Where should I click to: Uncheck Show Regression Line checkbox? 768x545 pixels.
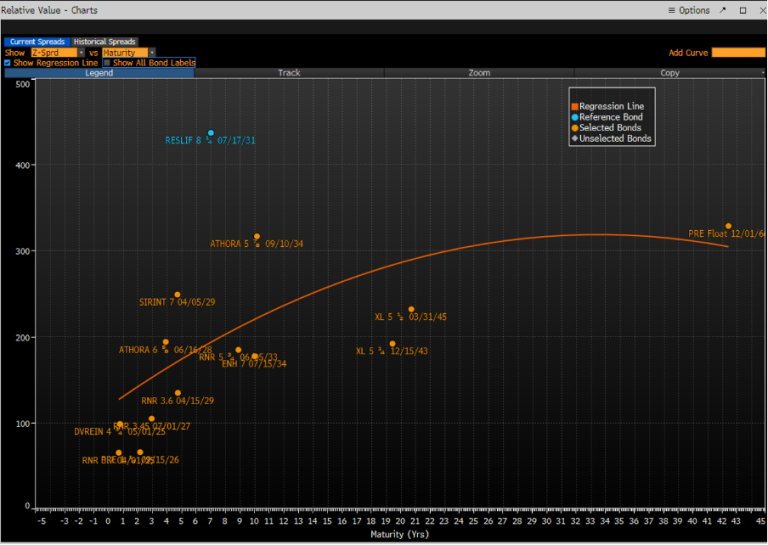coord(8,63)
